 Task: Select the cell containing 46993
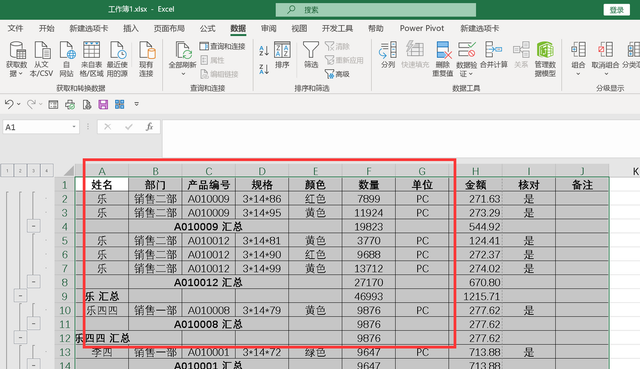pos(369,296)
